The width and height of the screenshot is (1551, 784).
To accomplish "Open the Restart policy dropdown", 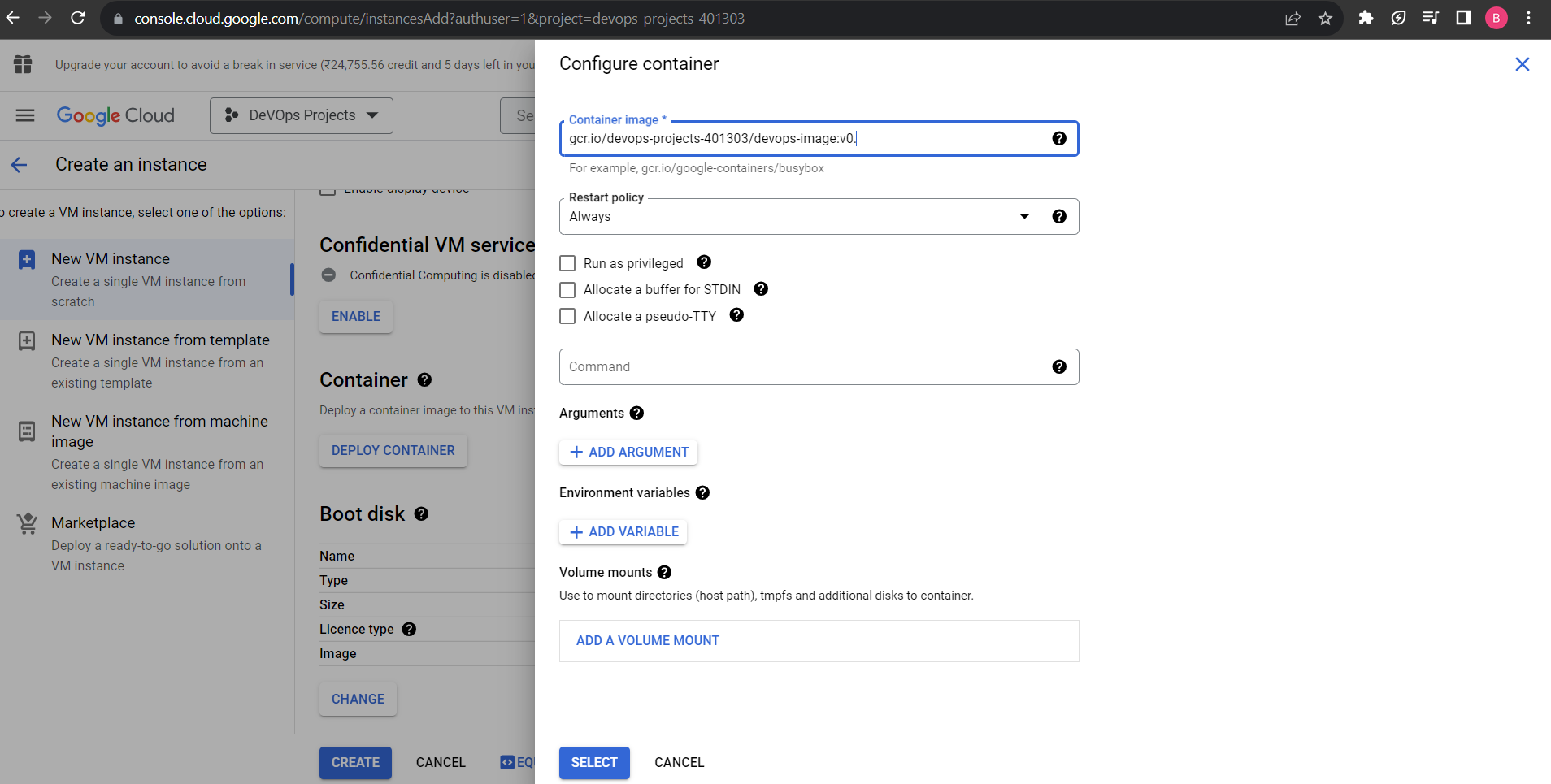I will (x=819, y=216).
